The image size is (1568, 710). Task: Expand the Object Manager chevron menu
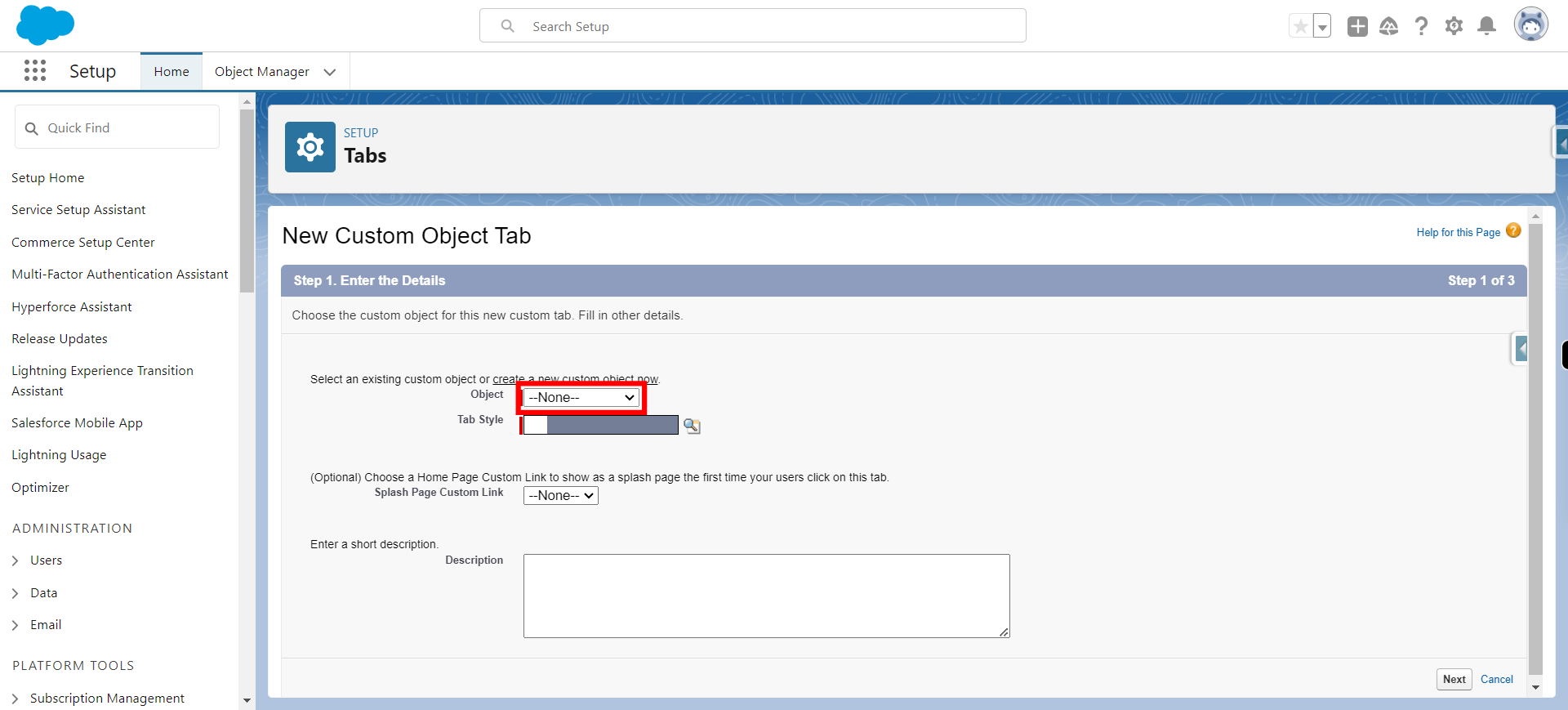pyautogui.click(x=330, y=72)
